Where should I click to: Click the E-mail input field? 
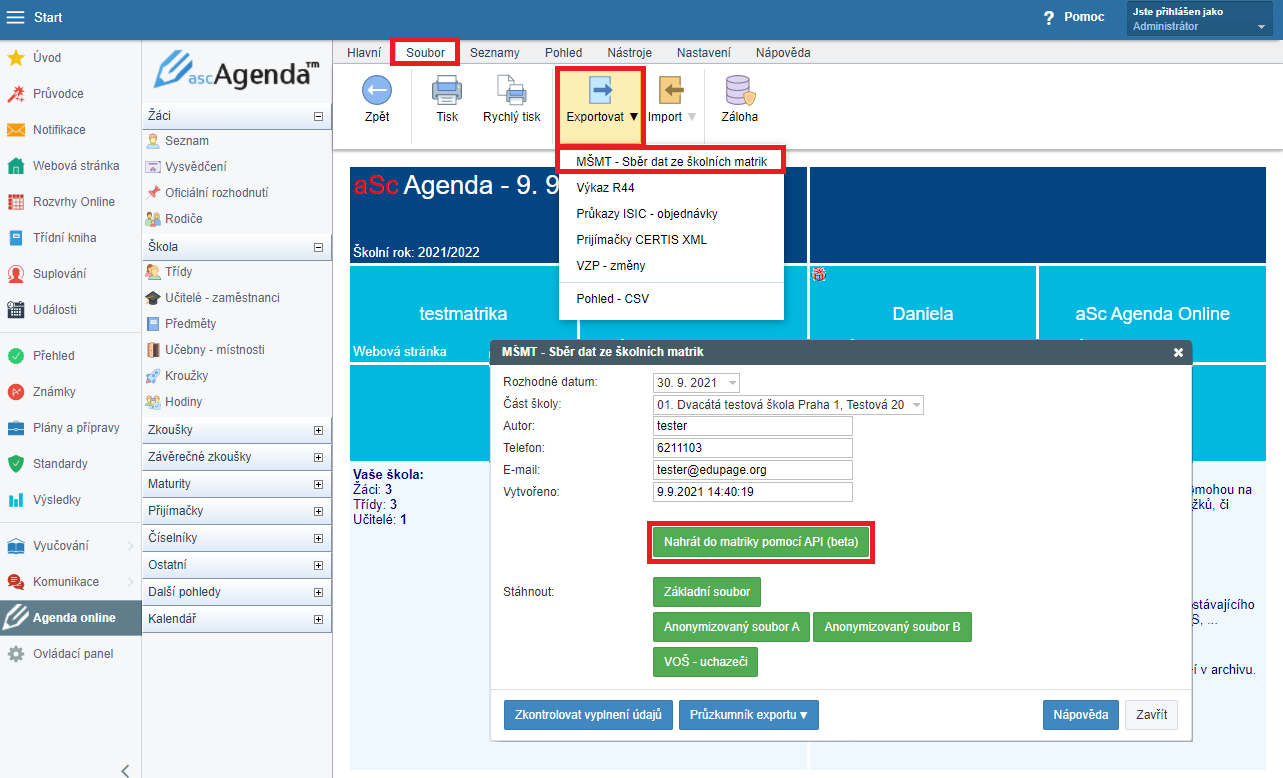click(x=752, y=470)
